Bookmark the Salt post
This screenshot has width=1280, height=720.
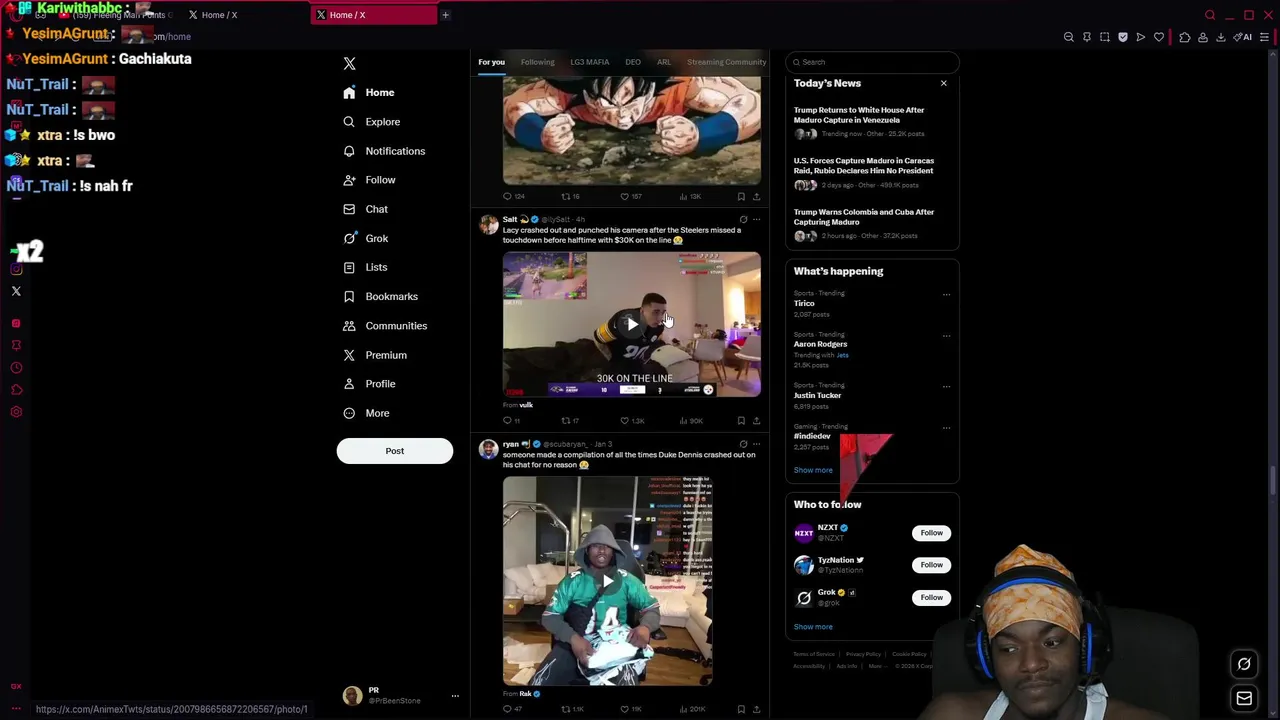(x=741, y=421)
